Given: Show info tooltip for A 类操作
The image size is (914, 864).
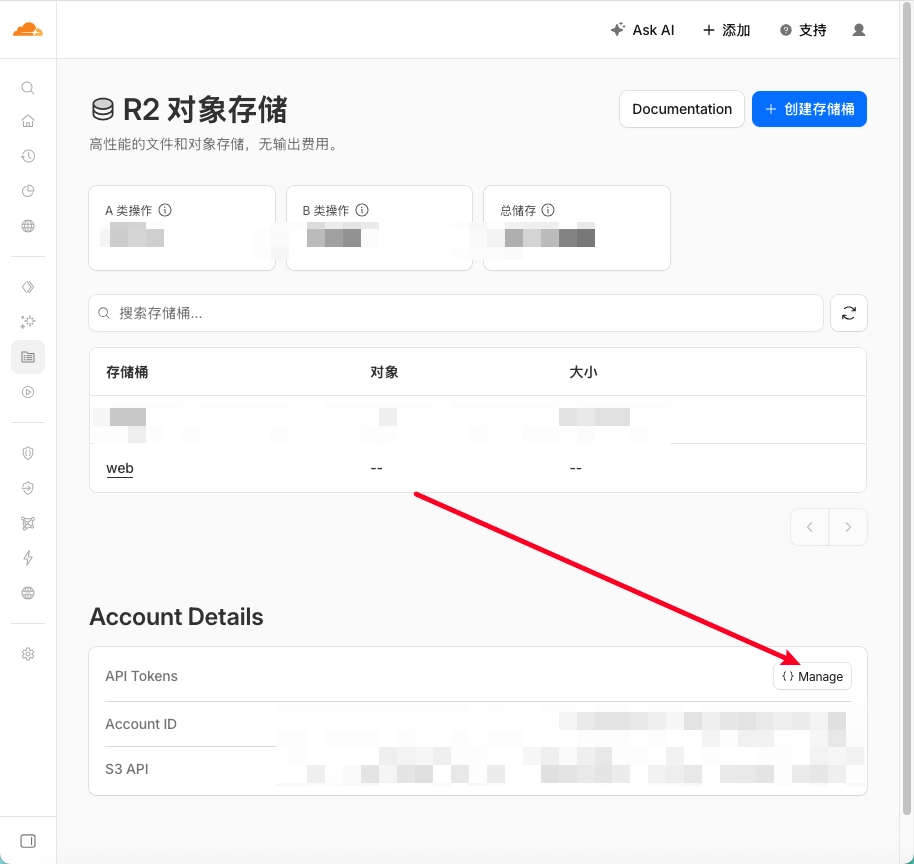Looking at the screenshot, I should coord(166,211).
